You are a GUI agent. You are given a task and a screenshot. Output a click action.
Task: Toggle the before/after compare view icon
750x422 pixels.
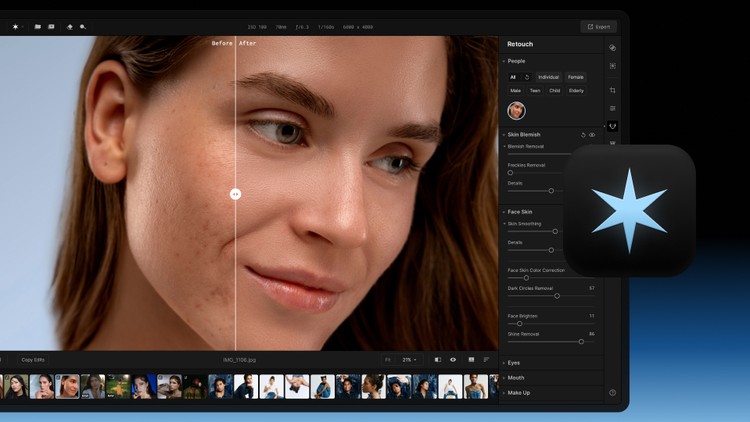tap(437, 359)
